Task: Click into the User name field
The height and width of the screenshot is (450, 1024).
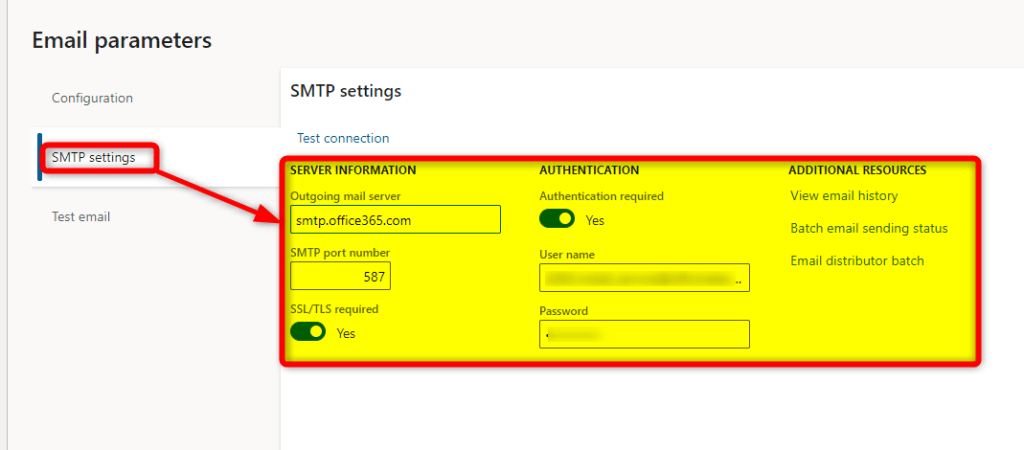Action: pos(644,278)
